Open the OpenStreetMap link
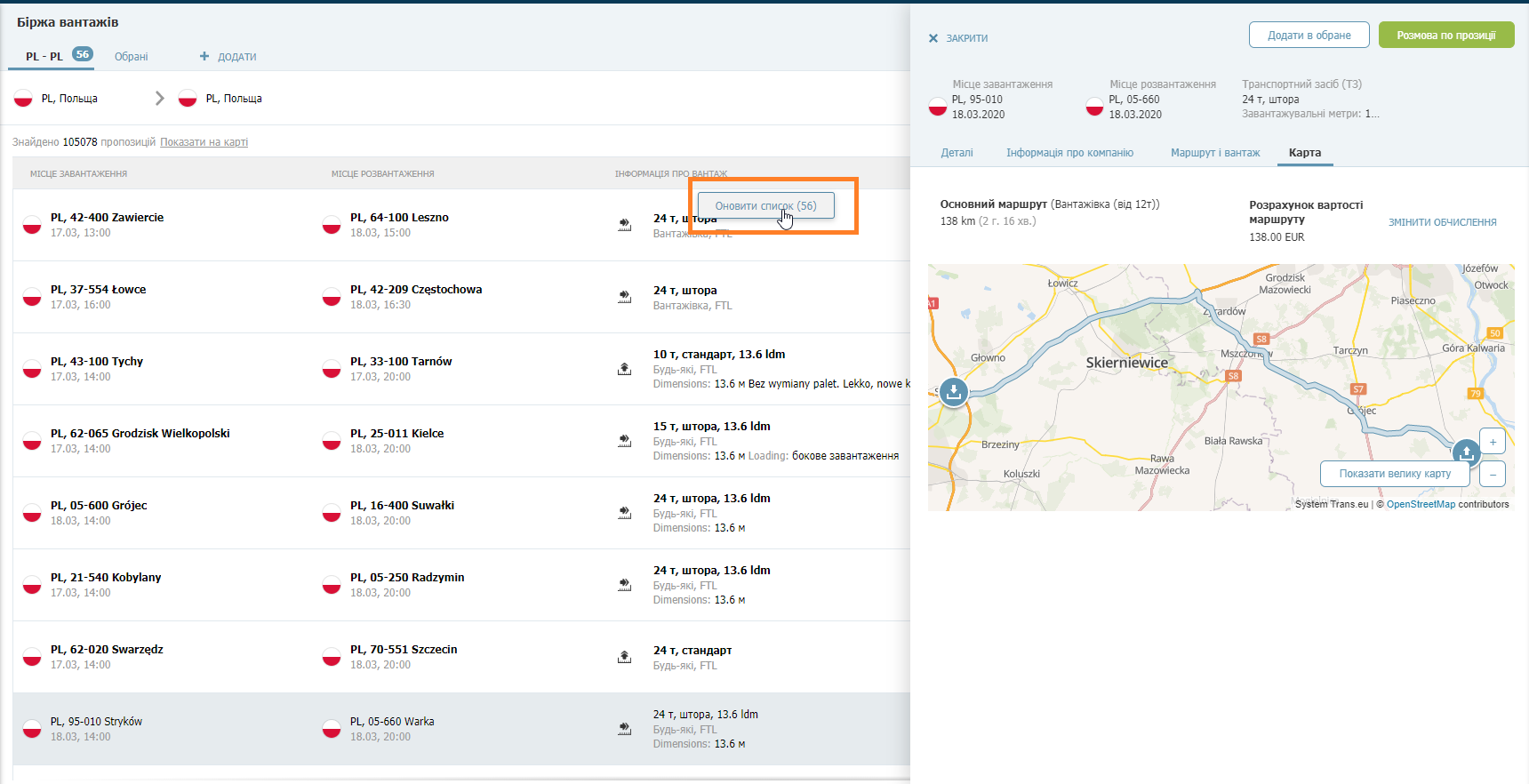 coord(1421,504)
